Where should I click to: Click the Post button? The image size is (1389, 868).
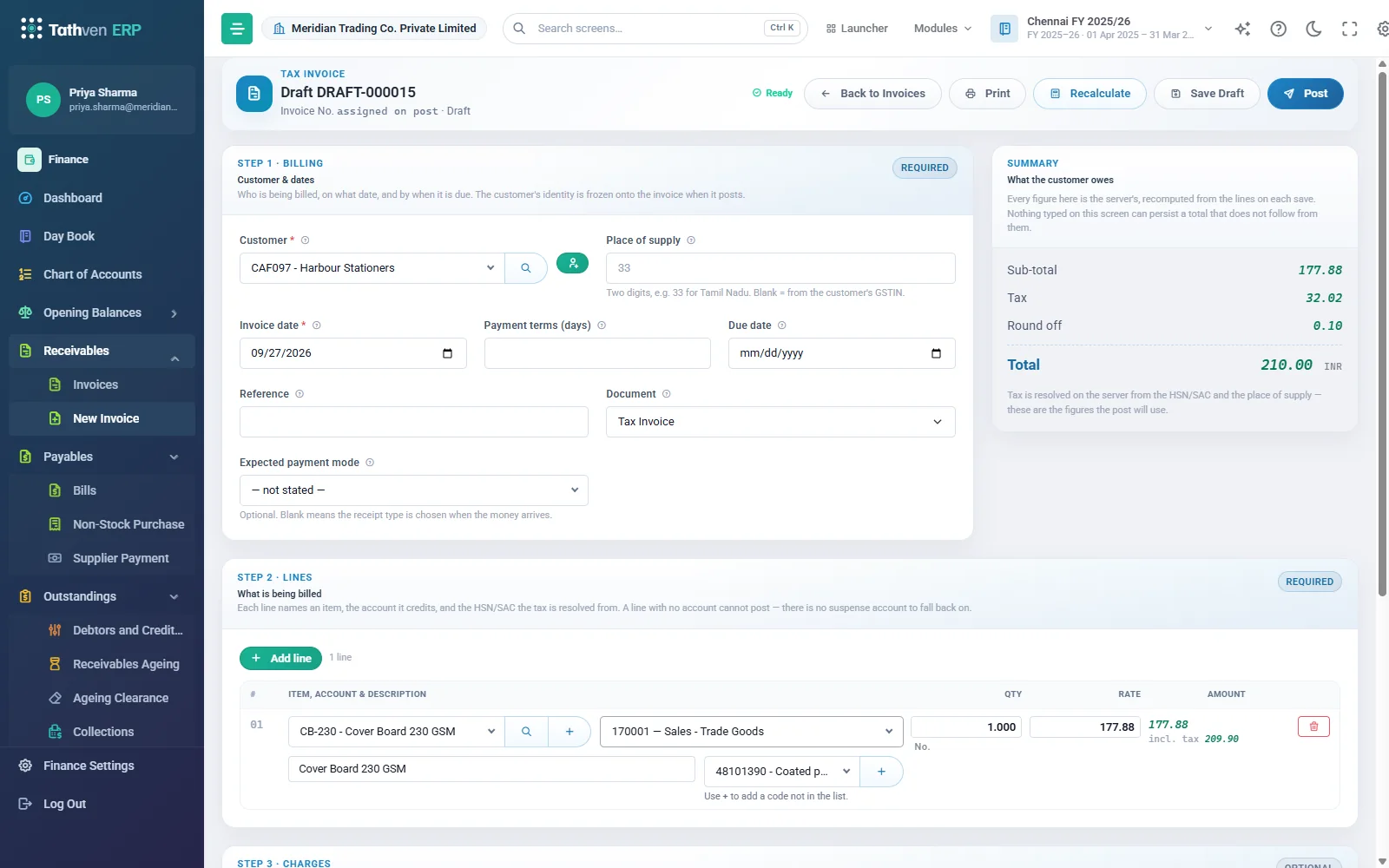[x=1305, y=94]
